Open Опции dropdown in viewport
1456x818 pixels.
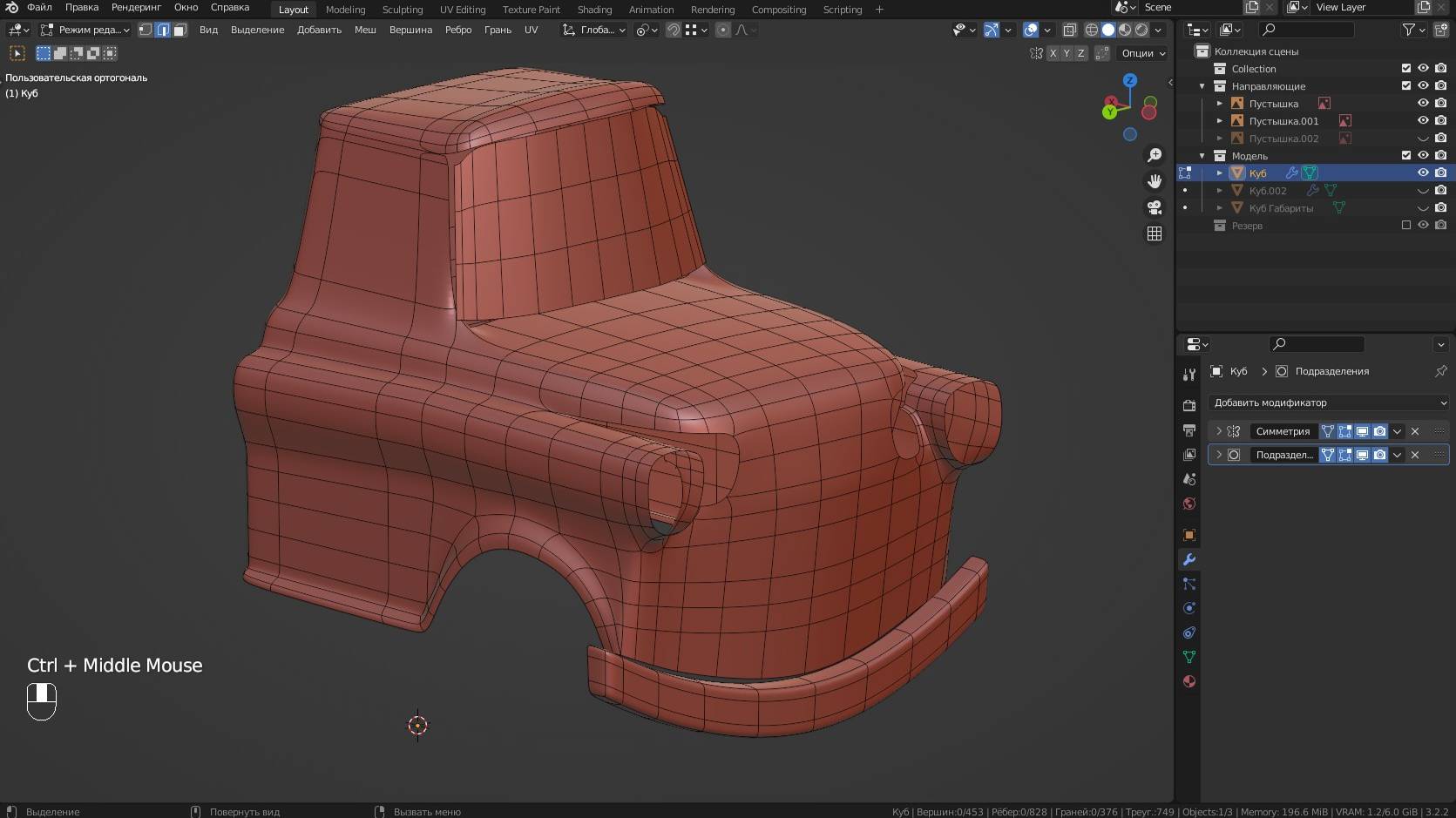tap(1143, 53)
